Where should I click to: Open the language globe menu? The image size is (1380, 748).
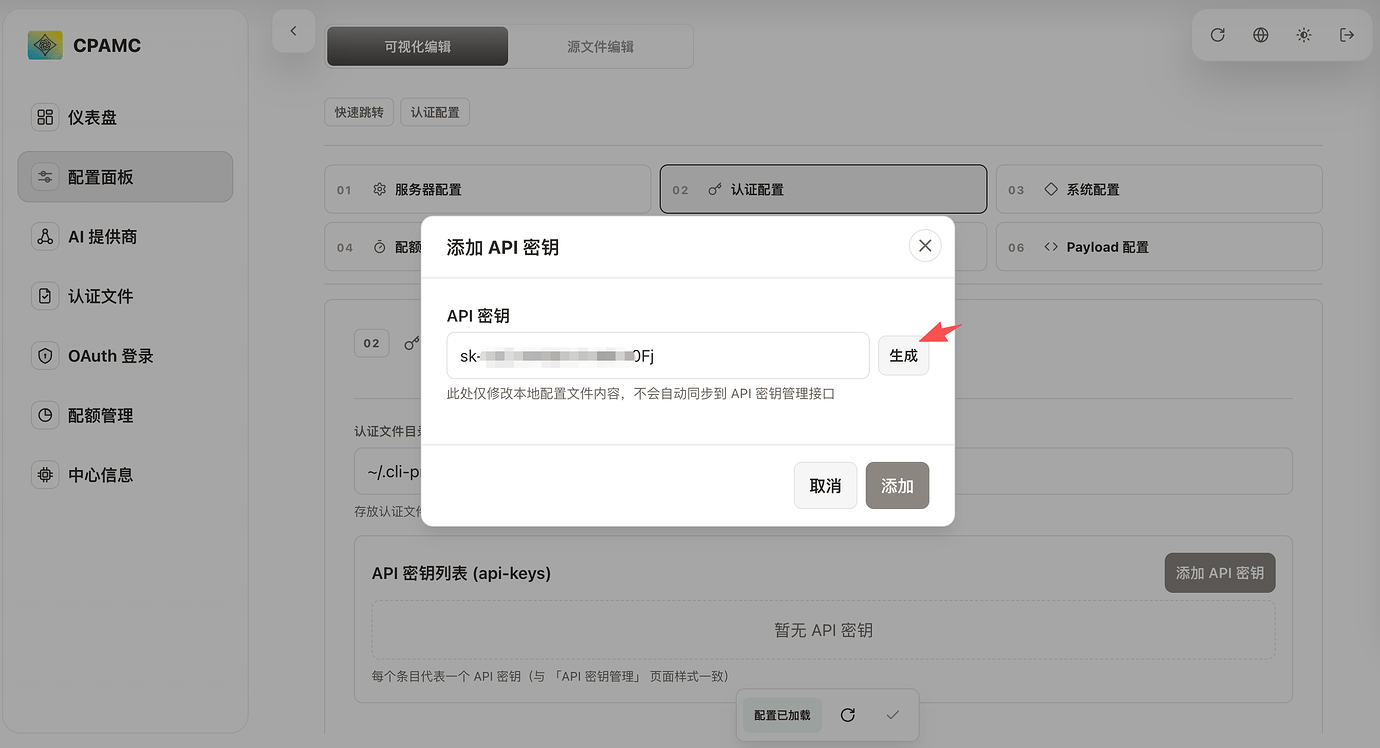[x=1261, y=35]
